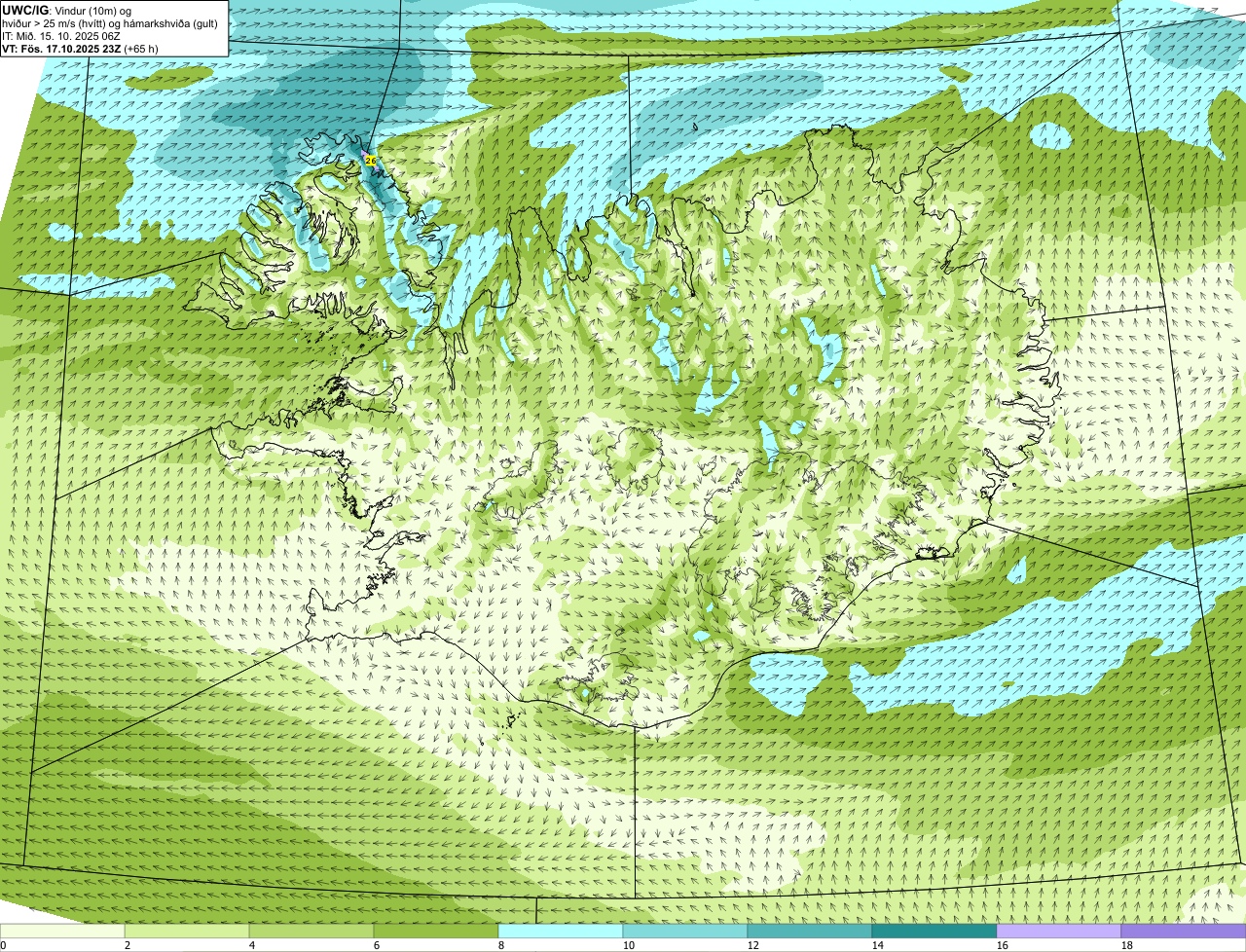This screenshot has width=1246, height=952.
Task: Click the scale label "14"
Action: point(878,945)
